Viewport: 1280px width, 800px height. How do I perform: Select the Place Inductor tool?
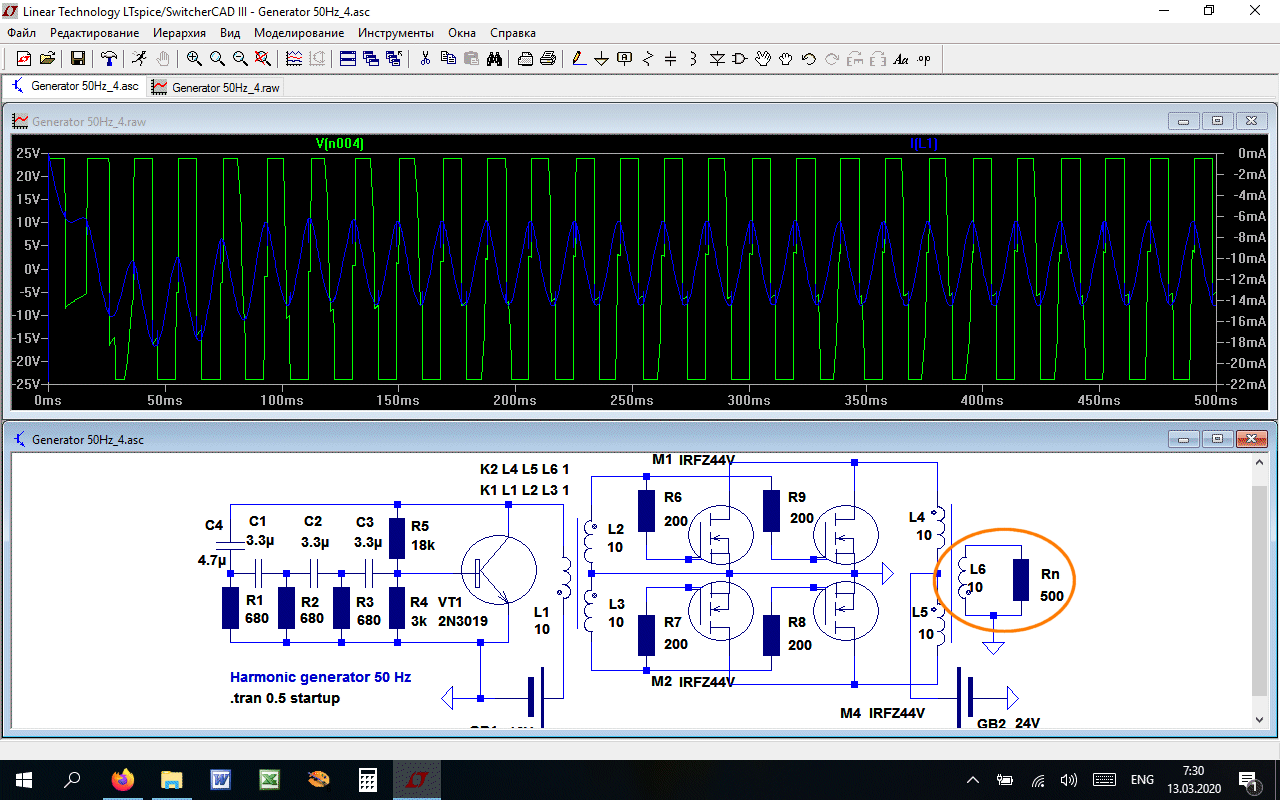tap(694, 59)
